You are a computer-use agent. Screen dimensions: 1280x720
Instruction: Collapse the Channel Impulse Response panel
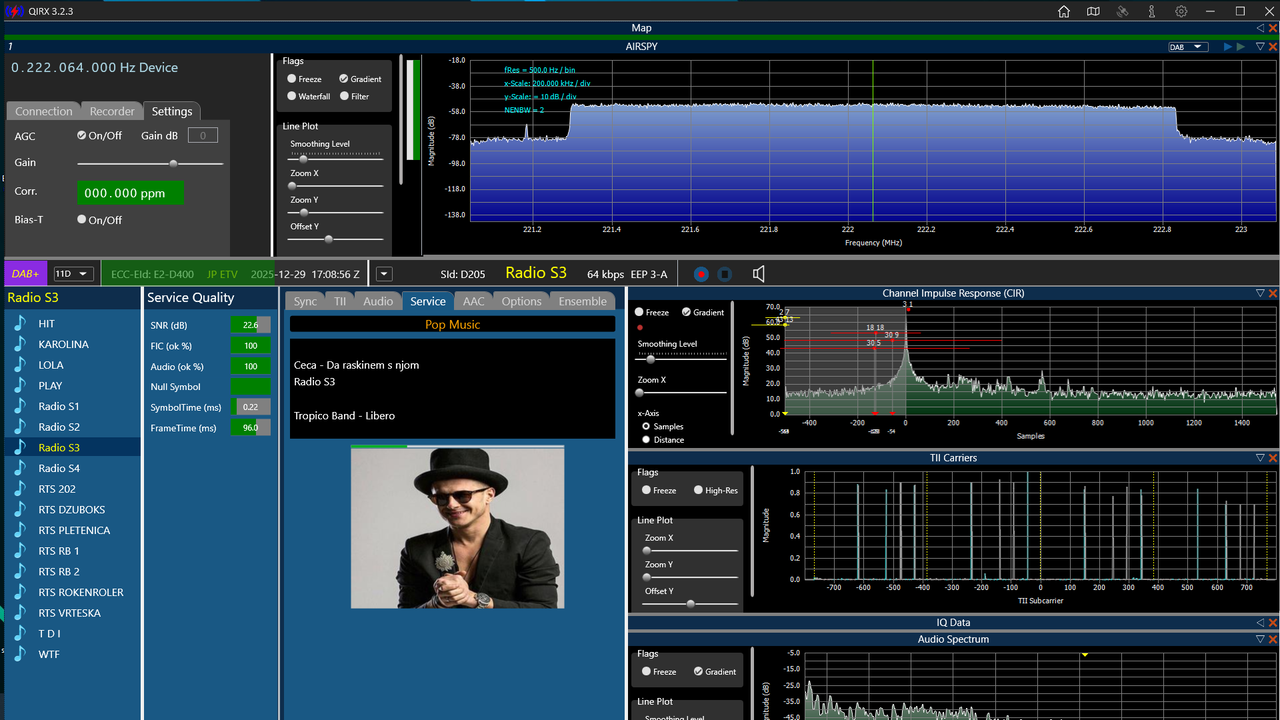tap(1260, 293)
